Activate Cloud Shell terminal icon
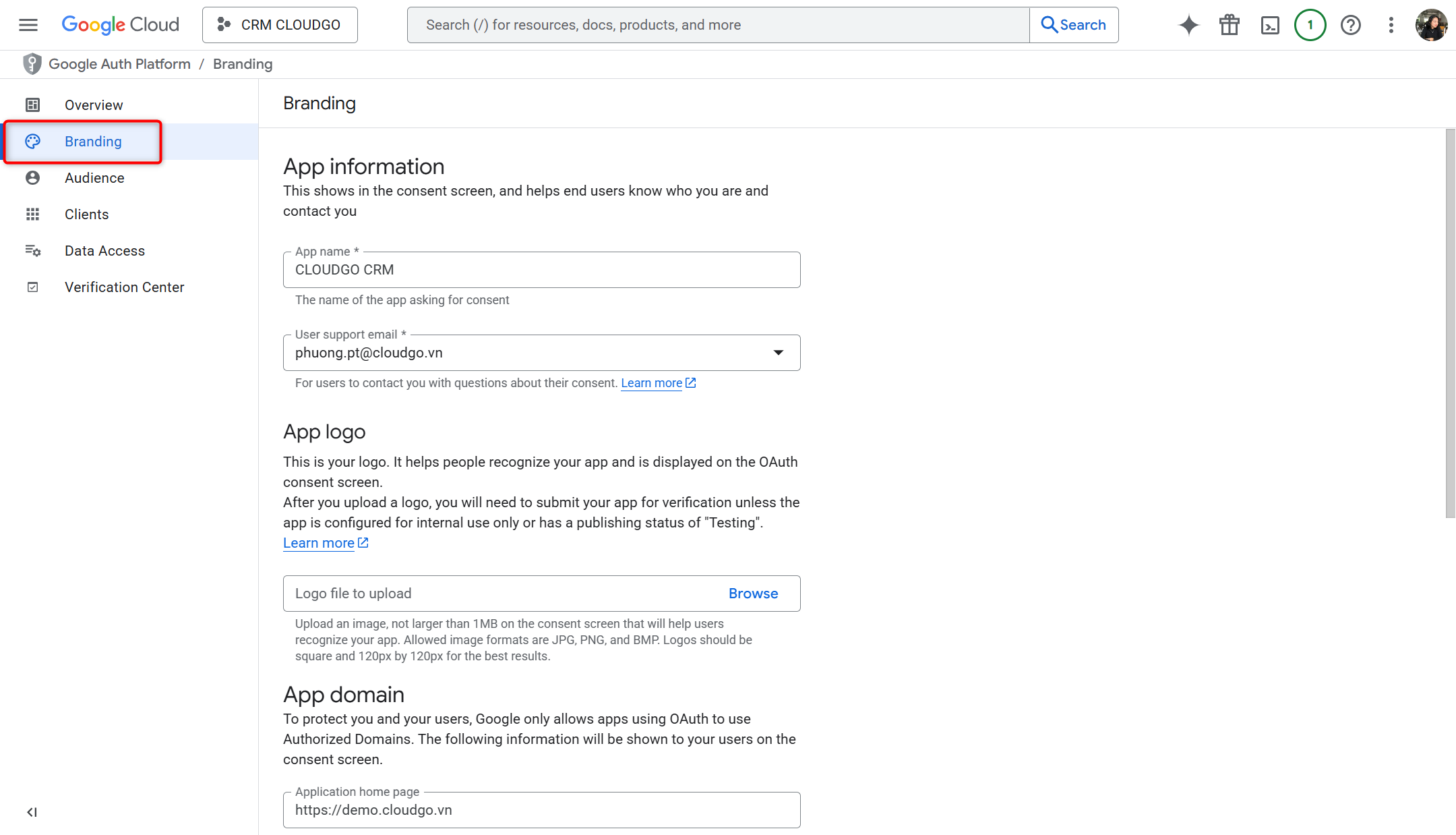 pyautogui.click(x=1270, y=24)
